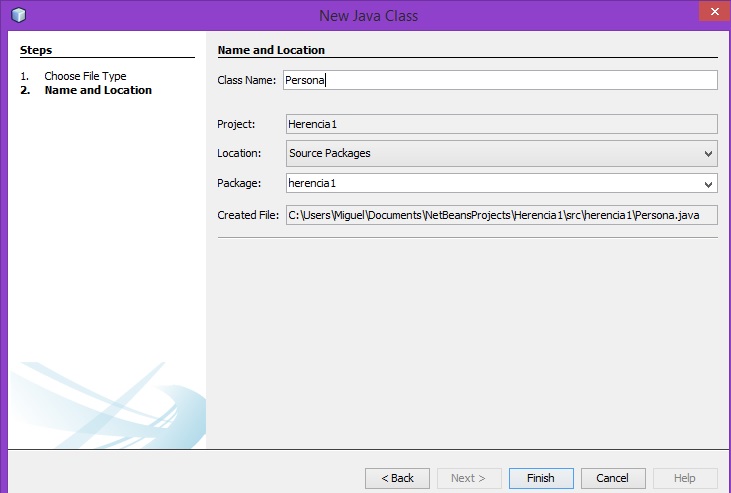Viewport: 731px width, 493px height.
Task: Click the Class Name label
Action: (x=246, y=80)
